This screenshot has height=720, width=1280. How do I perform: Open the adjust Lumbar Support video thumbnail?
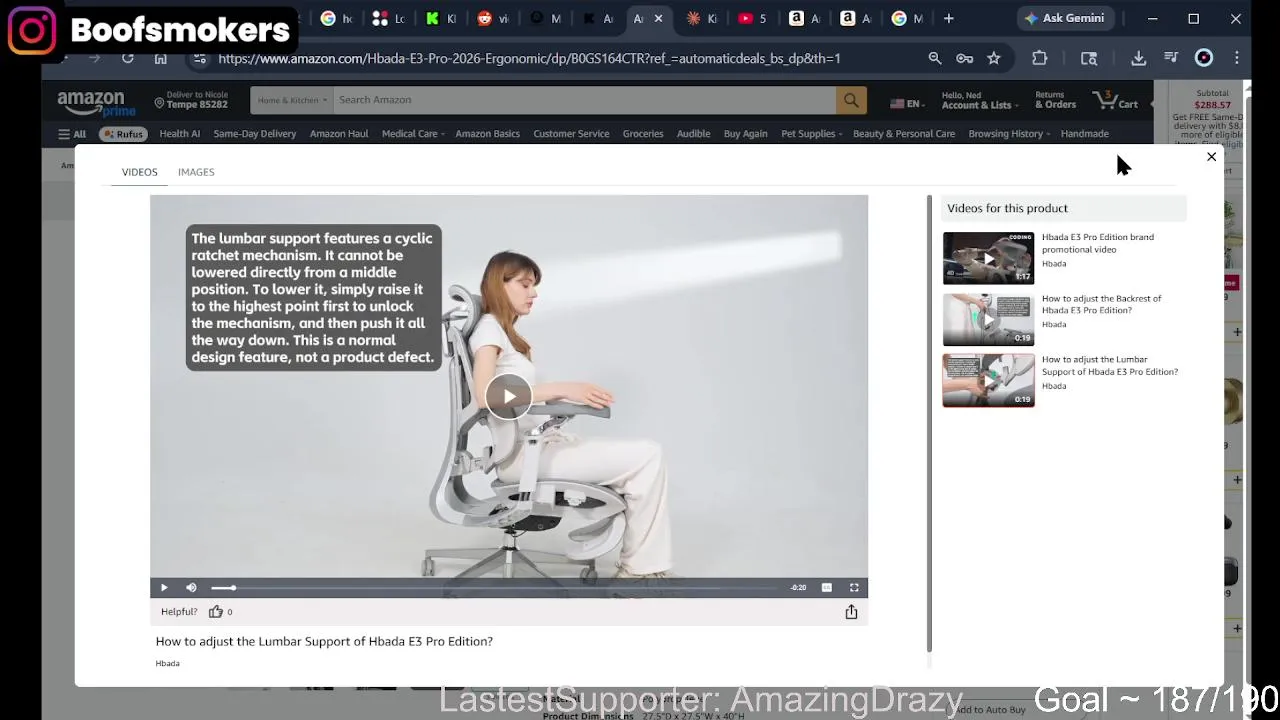pyautogui.click(x=988, y=380)
